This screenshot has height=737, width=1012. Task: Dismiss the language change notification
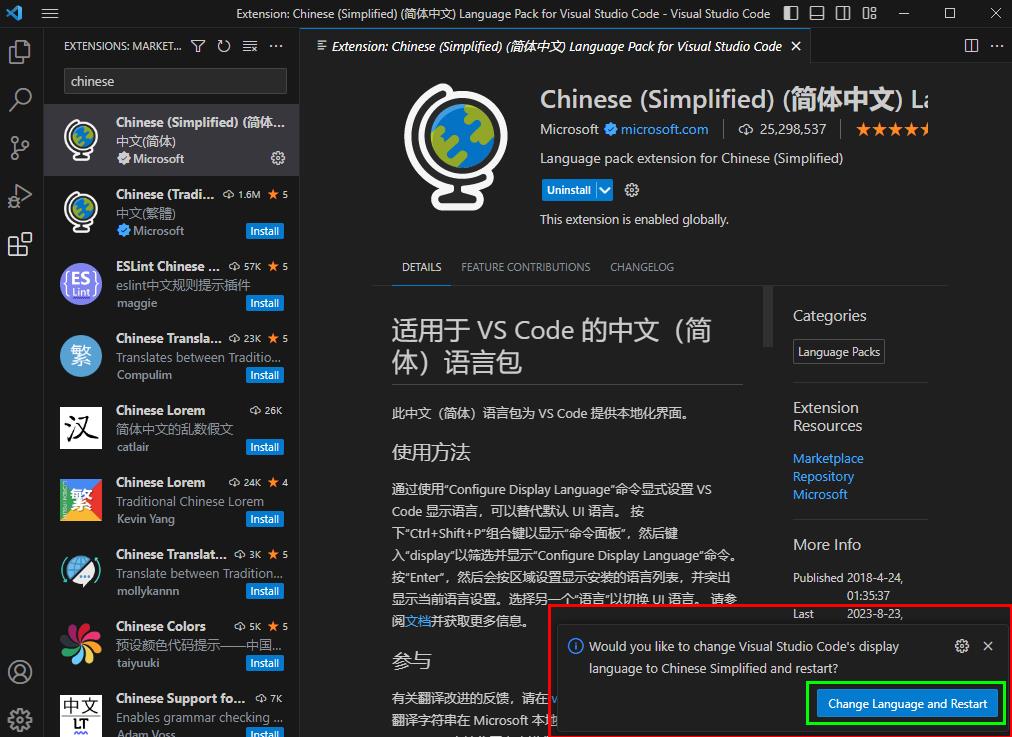tap(988, 646)
